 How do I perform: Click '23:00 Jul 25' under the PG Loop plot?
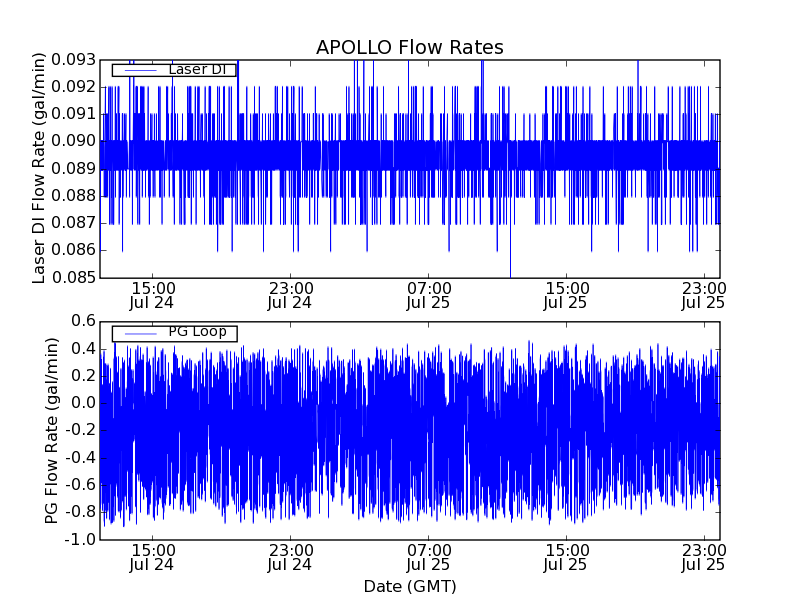point(704,557)
